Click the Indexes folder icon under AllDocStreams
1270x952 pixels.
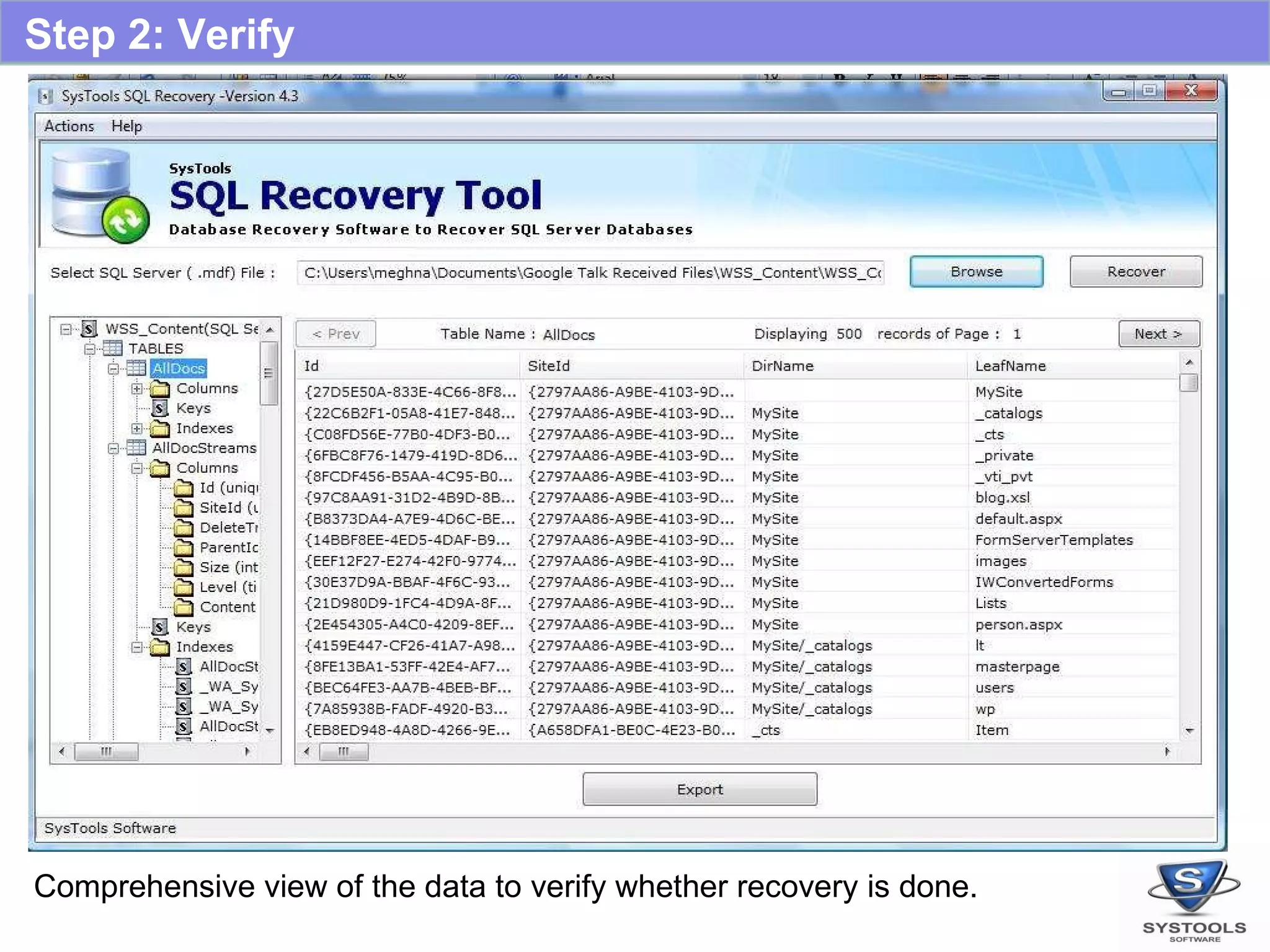161,647
